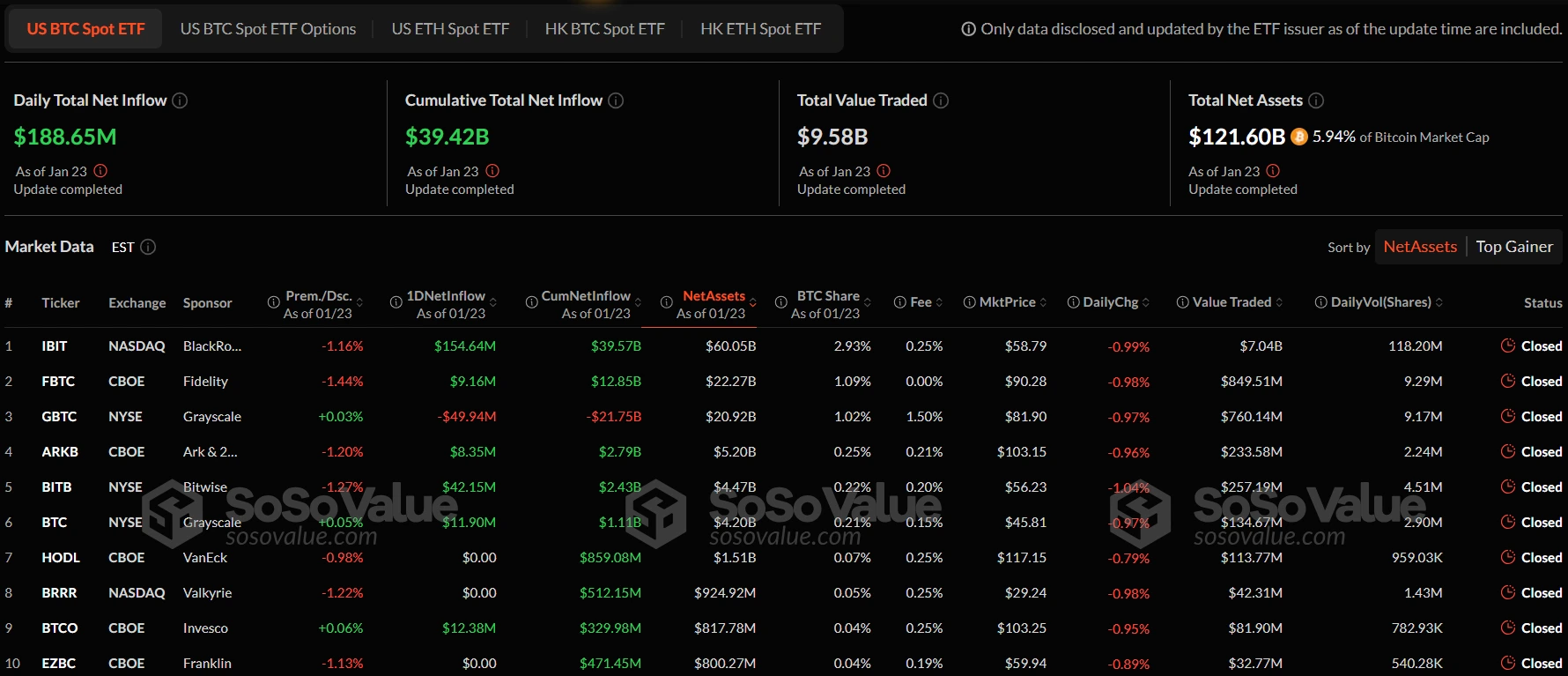1568x676 pixels.
Task: Click info icon next to EST in Market Data
Action: click(148, 247)
